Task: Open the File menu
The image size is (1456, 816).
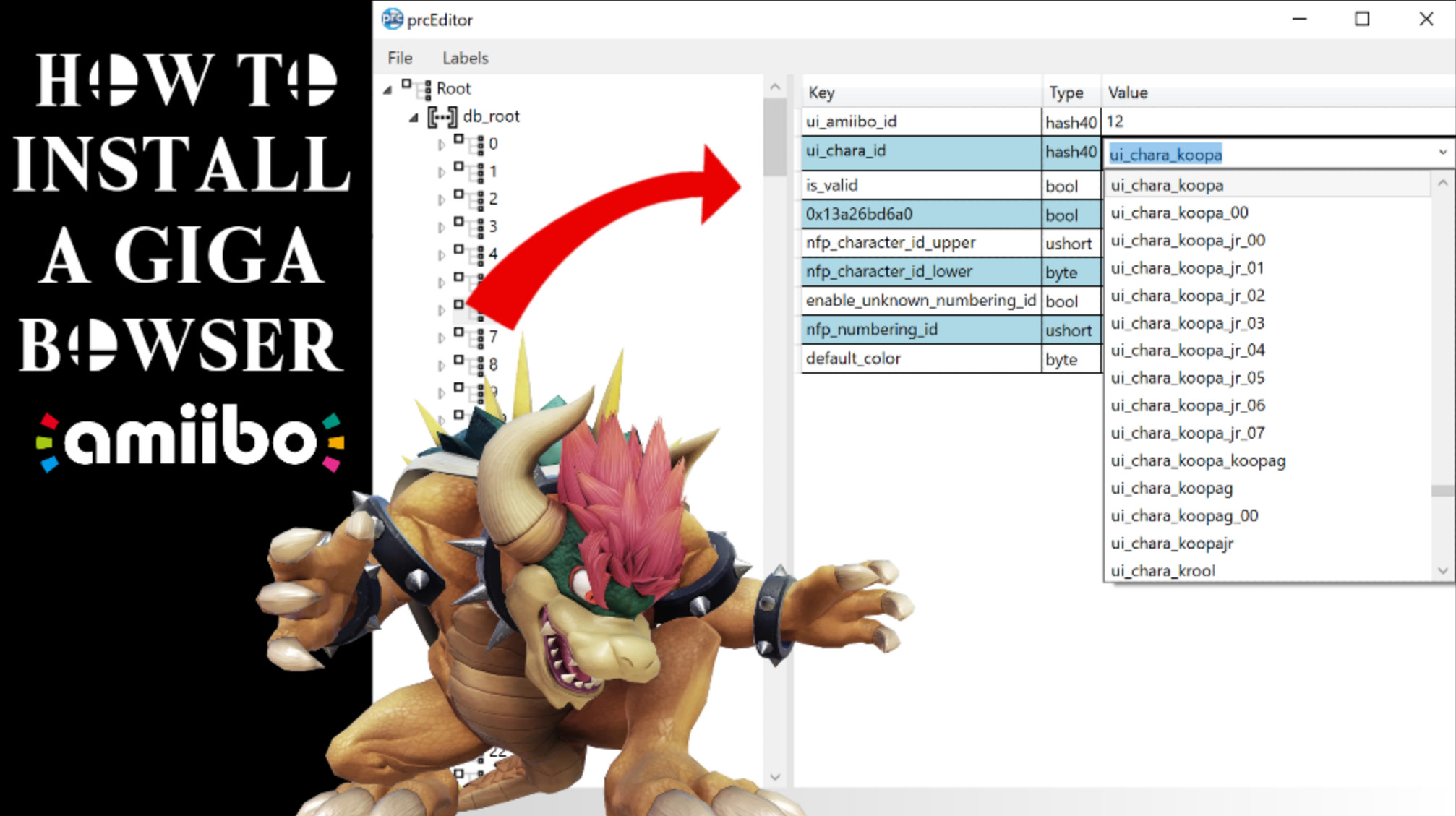Action: tap(400, 58)
